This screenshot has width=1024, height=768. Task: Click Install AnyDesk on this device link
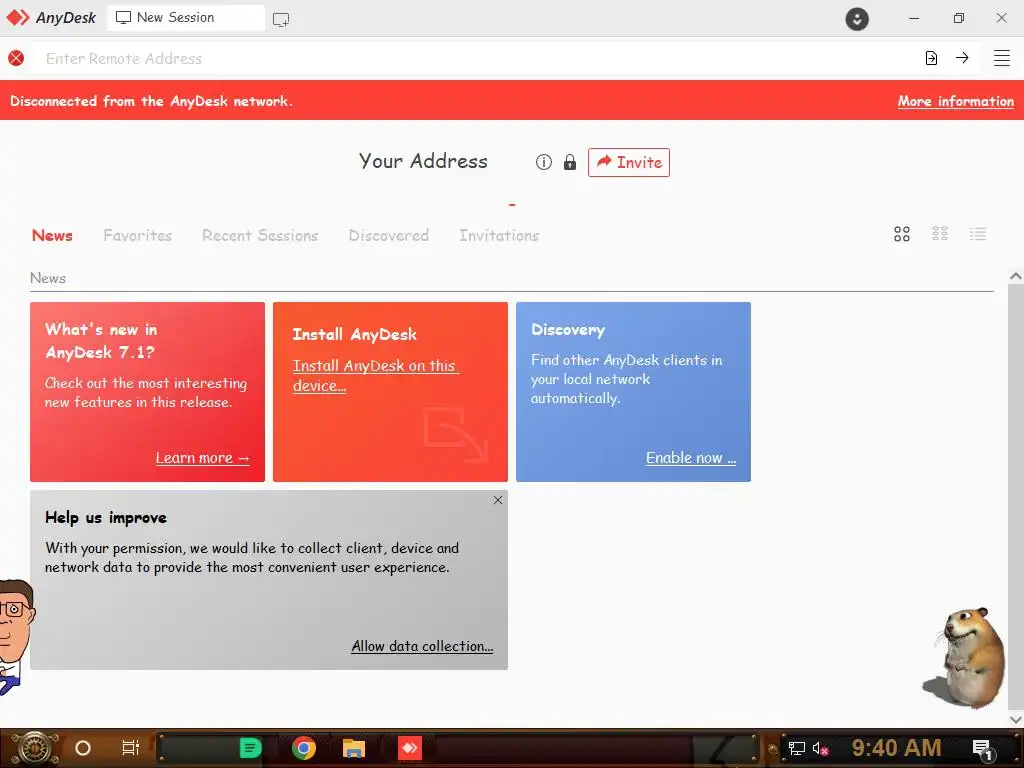pos(376,376)
